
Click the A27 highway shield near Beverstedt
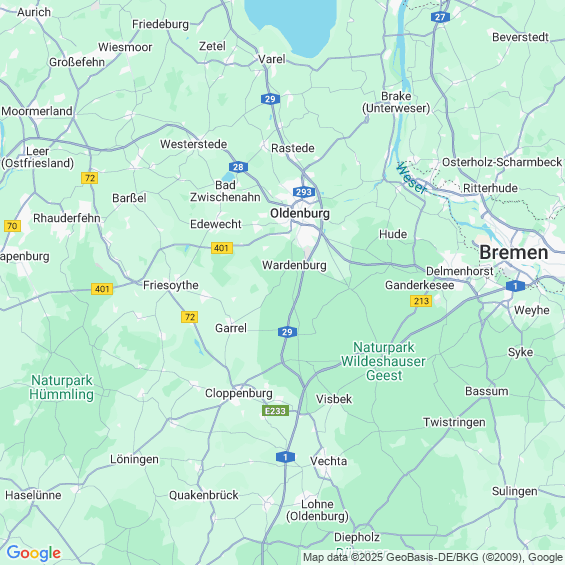[440, 17]
